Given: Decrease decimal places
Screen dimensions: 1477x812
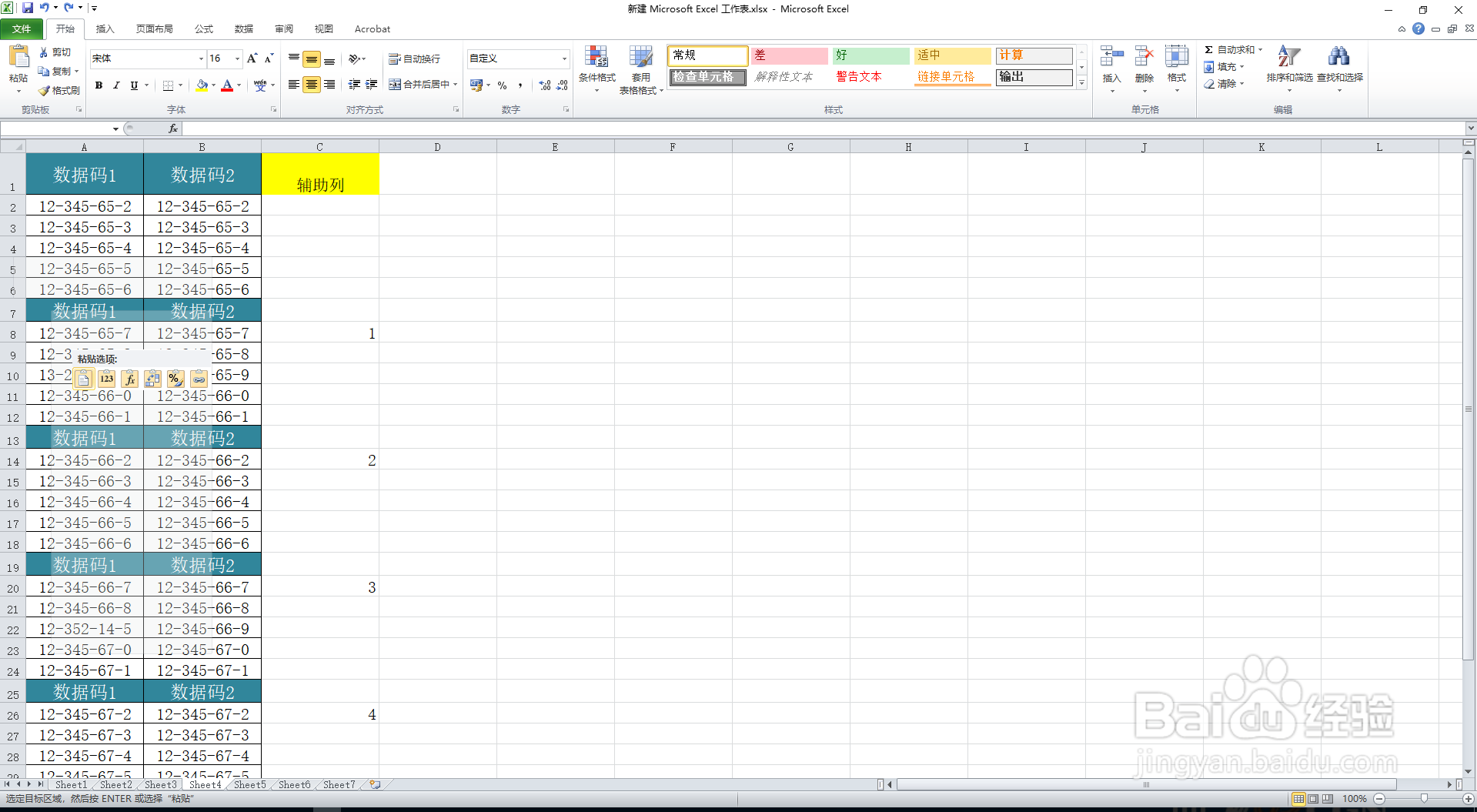Looking at the screenshot, I should 562,85.
